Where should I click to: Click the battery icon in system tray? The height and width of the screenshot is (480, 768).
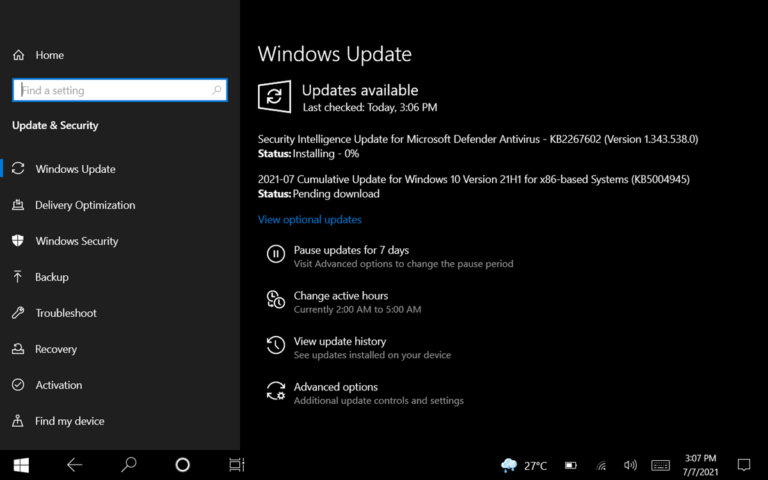[571, 465]
